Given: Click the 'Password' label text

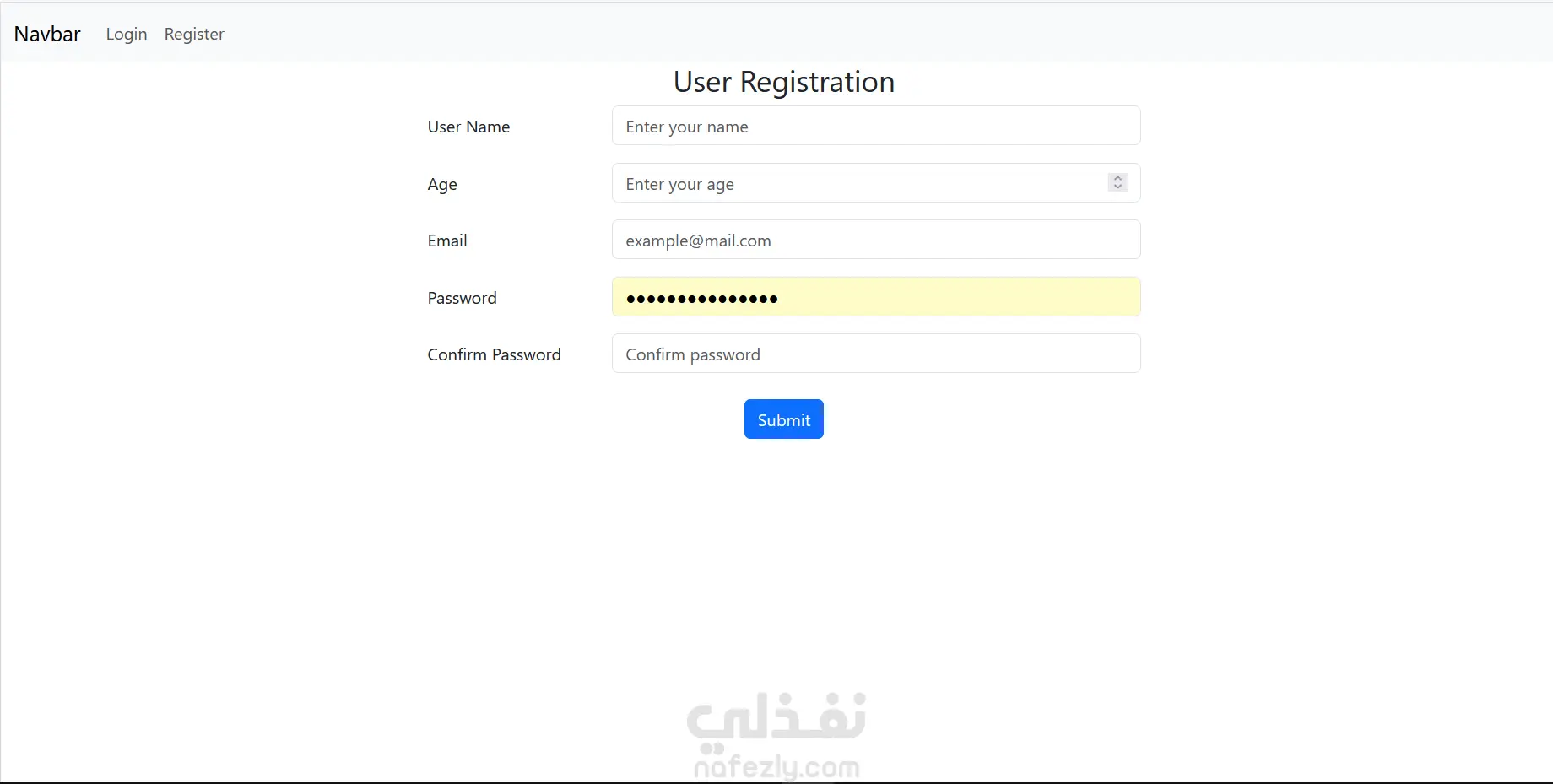Looking at the screenshot, I should pos(462,298).
